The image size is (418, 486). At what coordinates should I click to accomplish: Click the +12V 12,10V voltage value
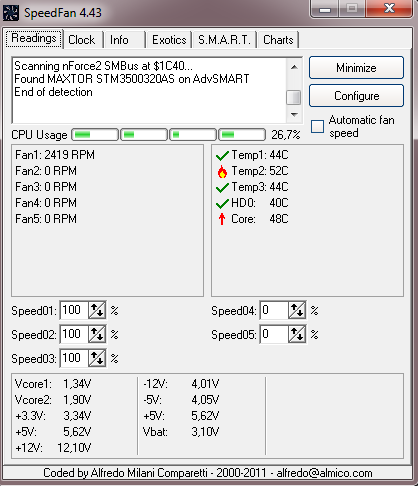[74, 448]
